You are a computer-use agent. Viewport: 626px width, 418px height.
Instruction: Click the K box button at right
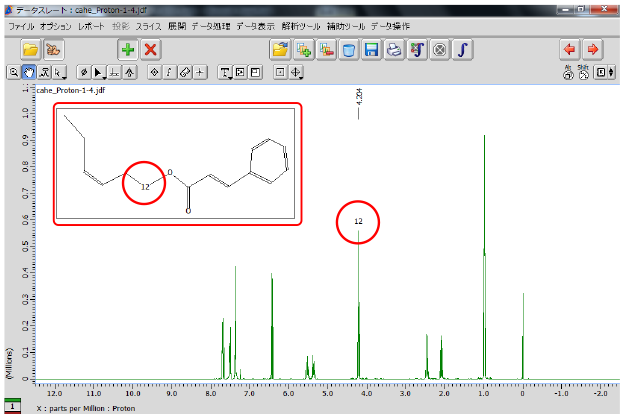tap(601, 72)
